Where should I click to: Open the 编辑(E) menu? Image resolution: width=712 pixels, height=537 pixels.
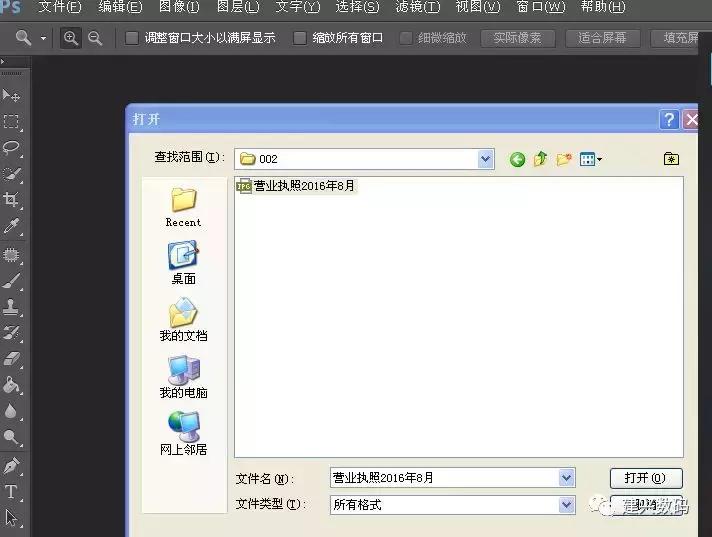pos(120,7)
